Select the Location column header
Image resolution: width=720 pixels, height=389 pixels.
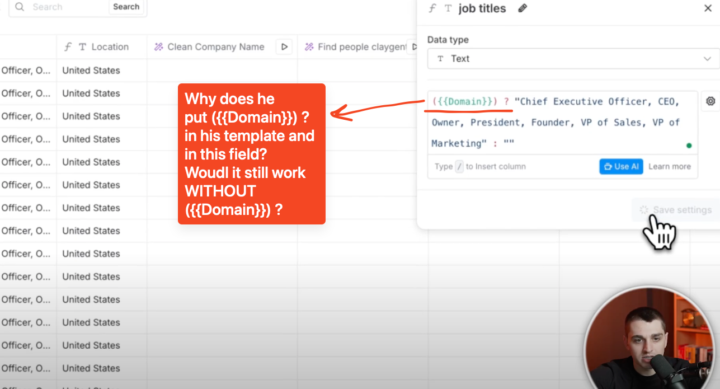[x=102, y=47]
